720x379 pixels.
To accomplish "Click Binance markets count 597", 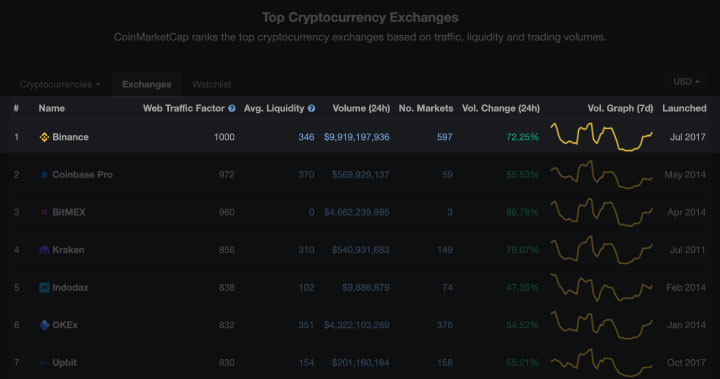I will pos(444,137).
